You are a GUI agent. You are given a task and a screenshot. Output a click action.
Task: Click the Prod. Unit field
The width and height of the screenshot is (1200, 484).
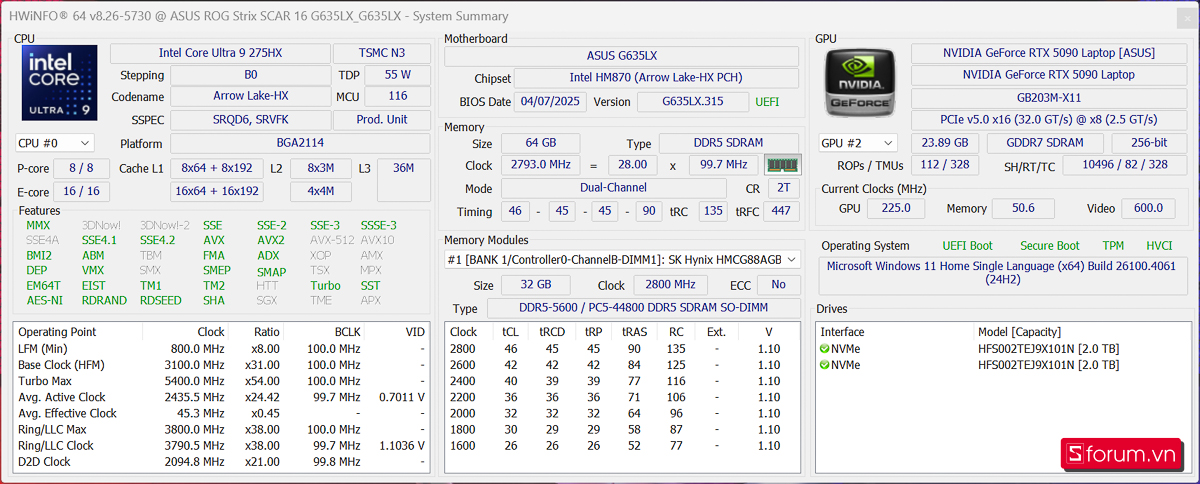tap(383, 119)
